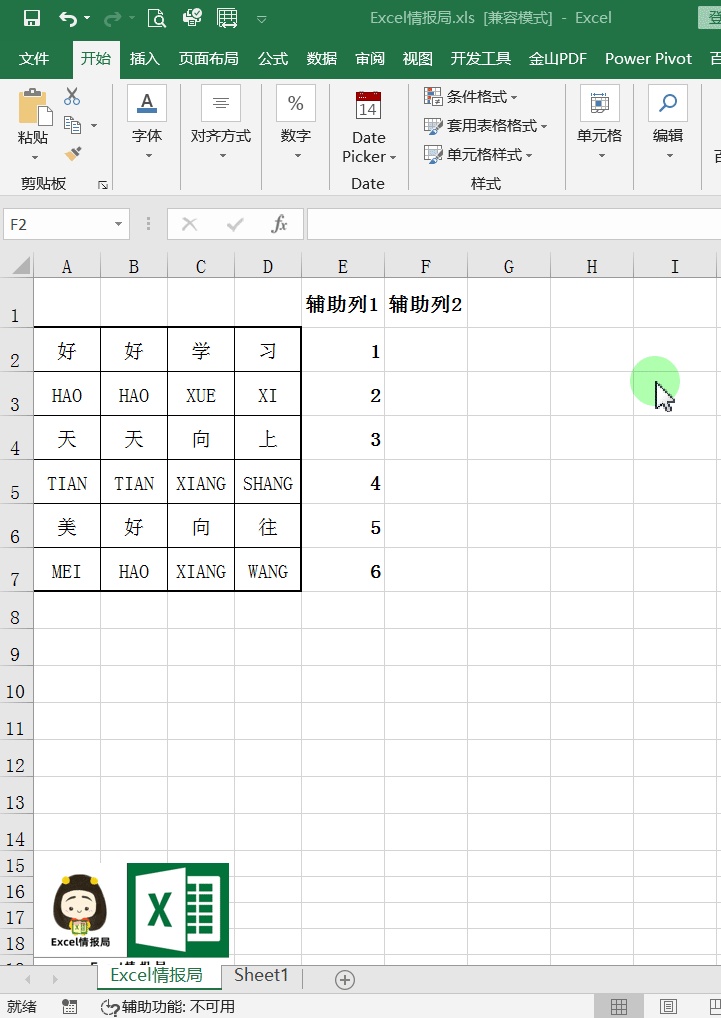Click the macro record status bar icon
Viewport: 721px width, 1018px height.
point(69,1006)
